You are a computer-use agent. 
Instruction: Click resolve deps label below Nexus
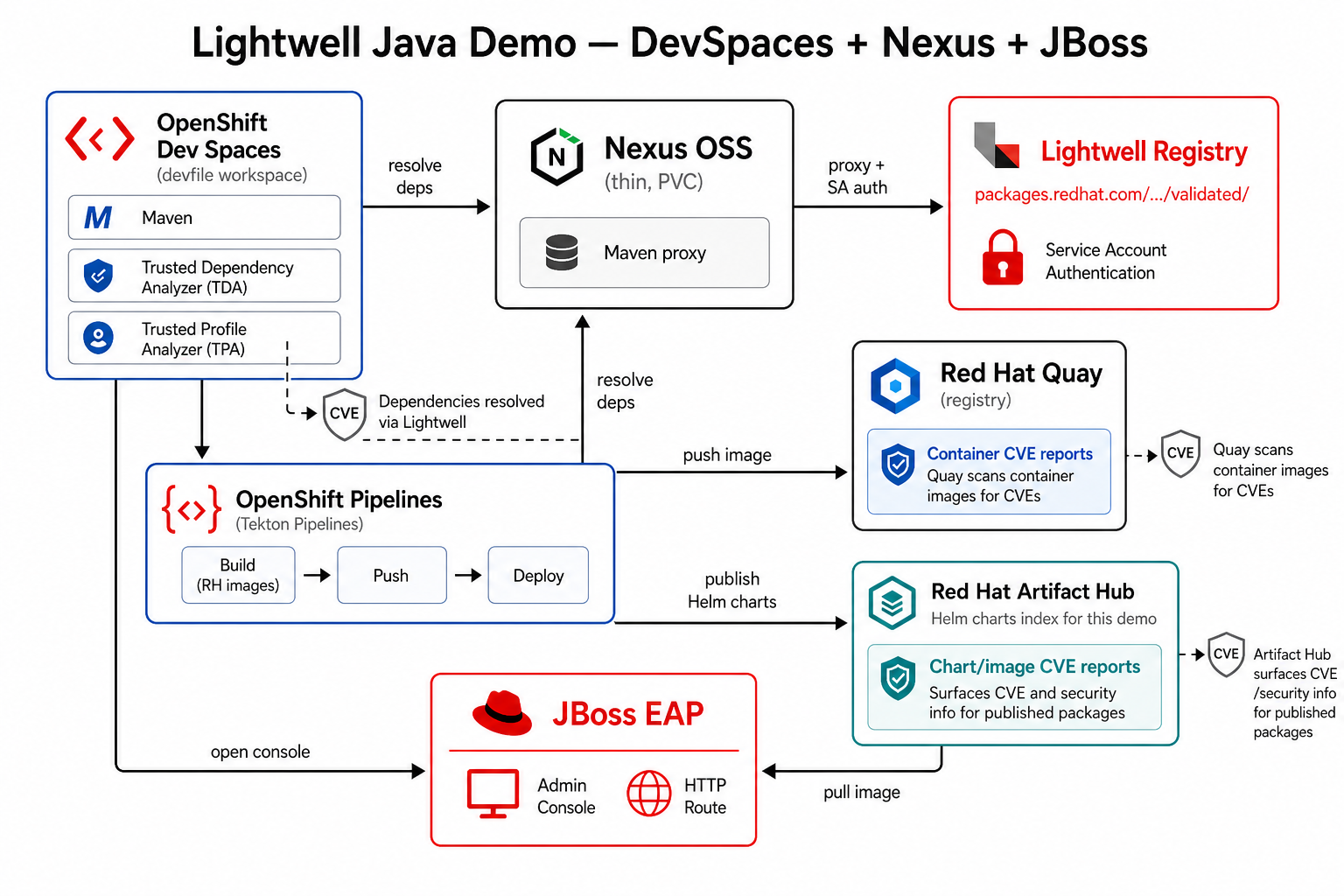click(x=625, y=391)
